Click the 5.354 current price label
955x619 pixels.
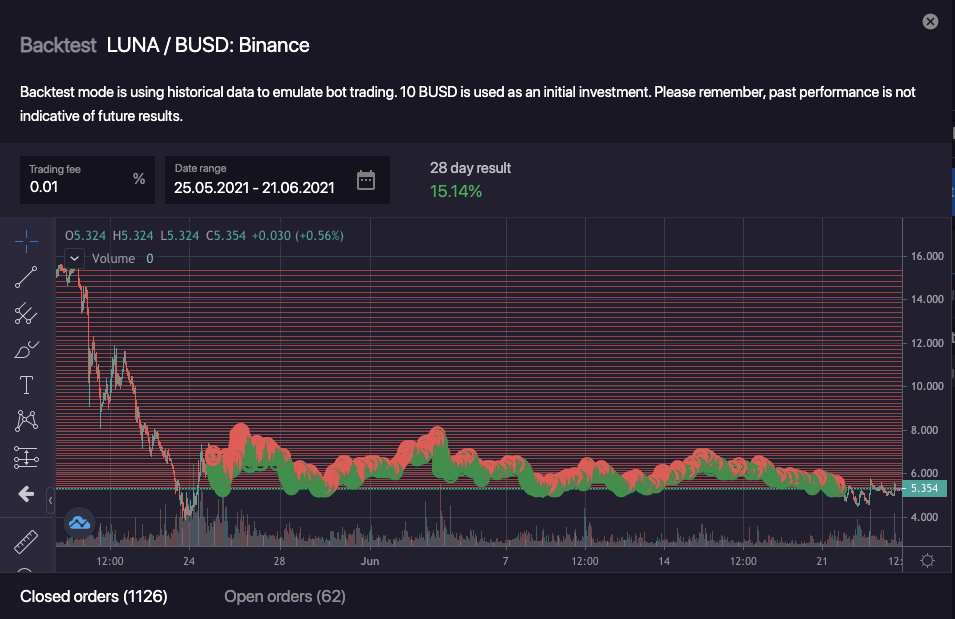[923, 489]
